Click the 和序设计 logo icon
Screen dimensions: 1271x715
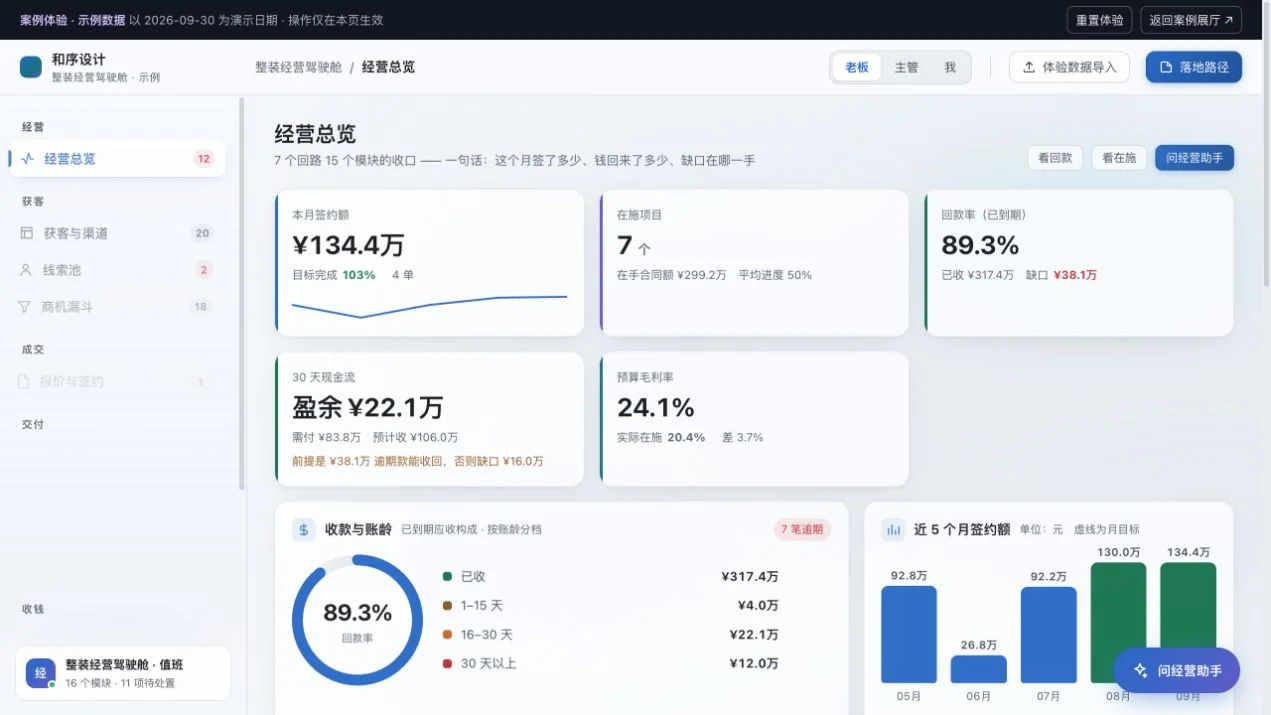tap(31, 67)
